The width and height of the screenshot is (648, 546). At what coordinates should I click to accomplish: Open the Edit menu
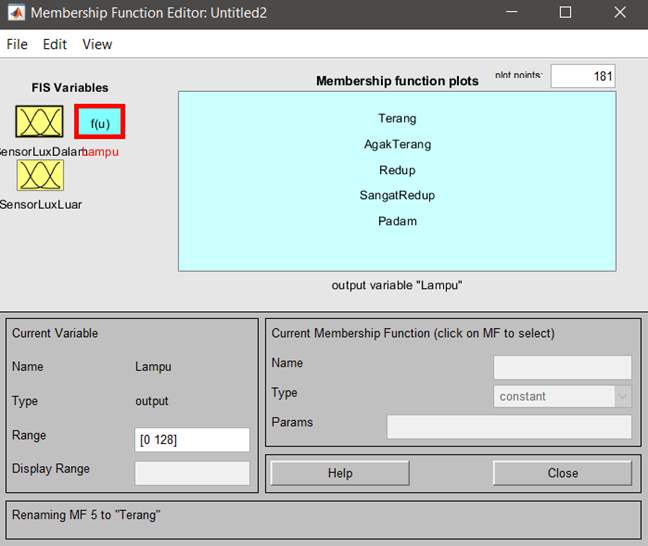pyautogui.click(x=55, y=44)
